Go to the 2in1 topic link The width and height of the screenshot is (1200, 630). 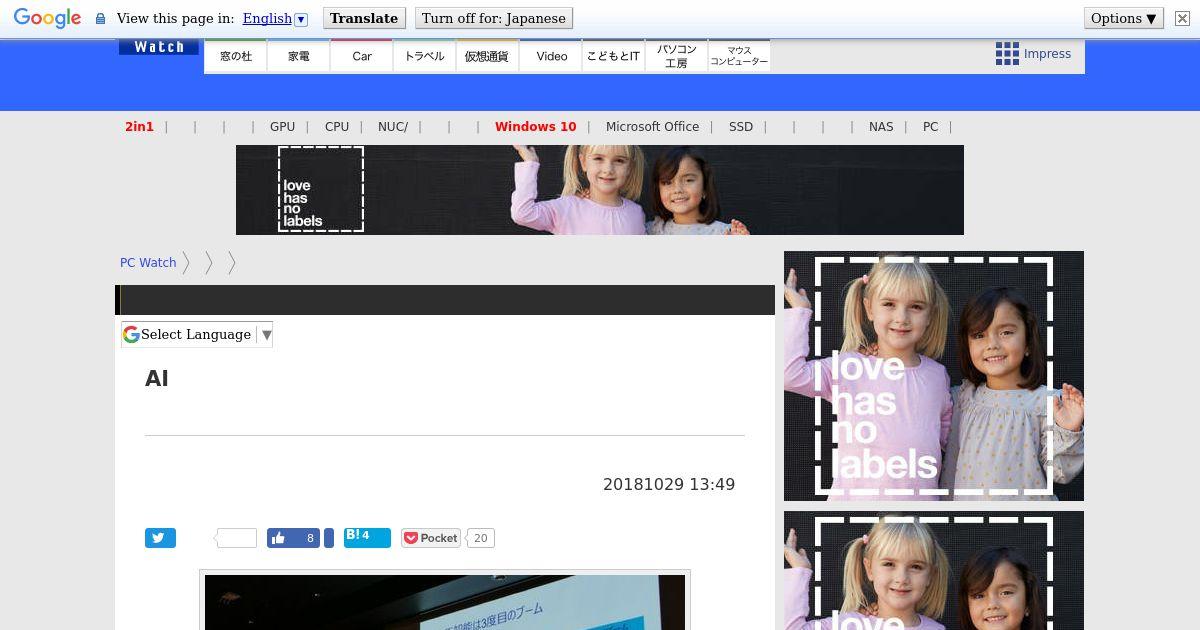pos(139,127)
